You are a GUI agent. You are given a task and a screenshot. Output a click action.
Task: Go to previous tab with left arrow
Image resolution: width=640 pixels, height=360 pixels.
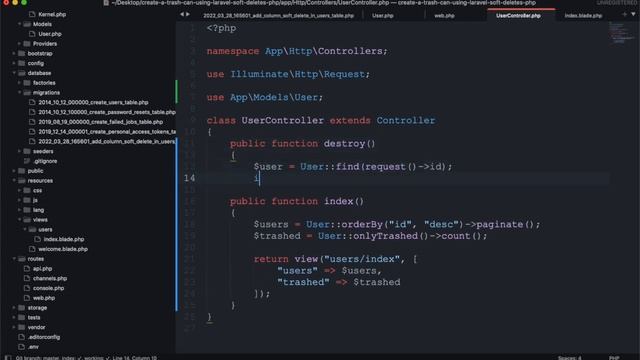[x=182, y=15]
